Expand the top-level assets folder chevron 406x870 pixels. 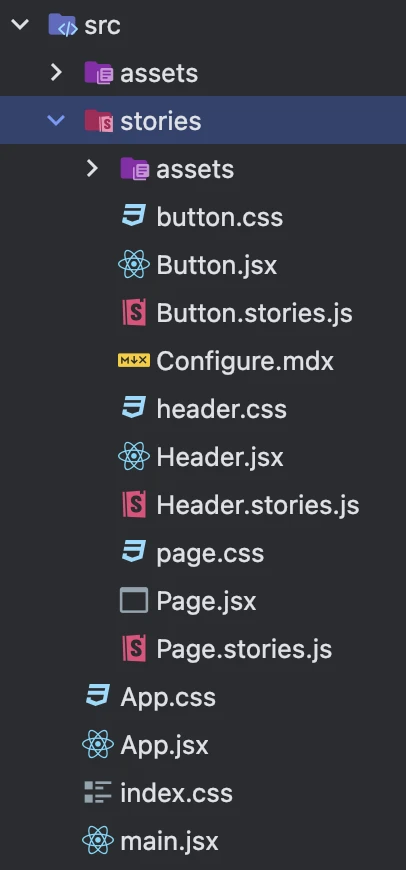coord(56,73)
